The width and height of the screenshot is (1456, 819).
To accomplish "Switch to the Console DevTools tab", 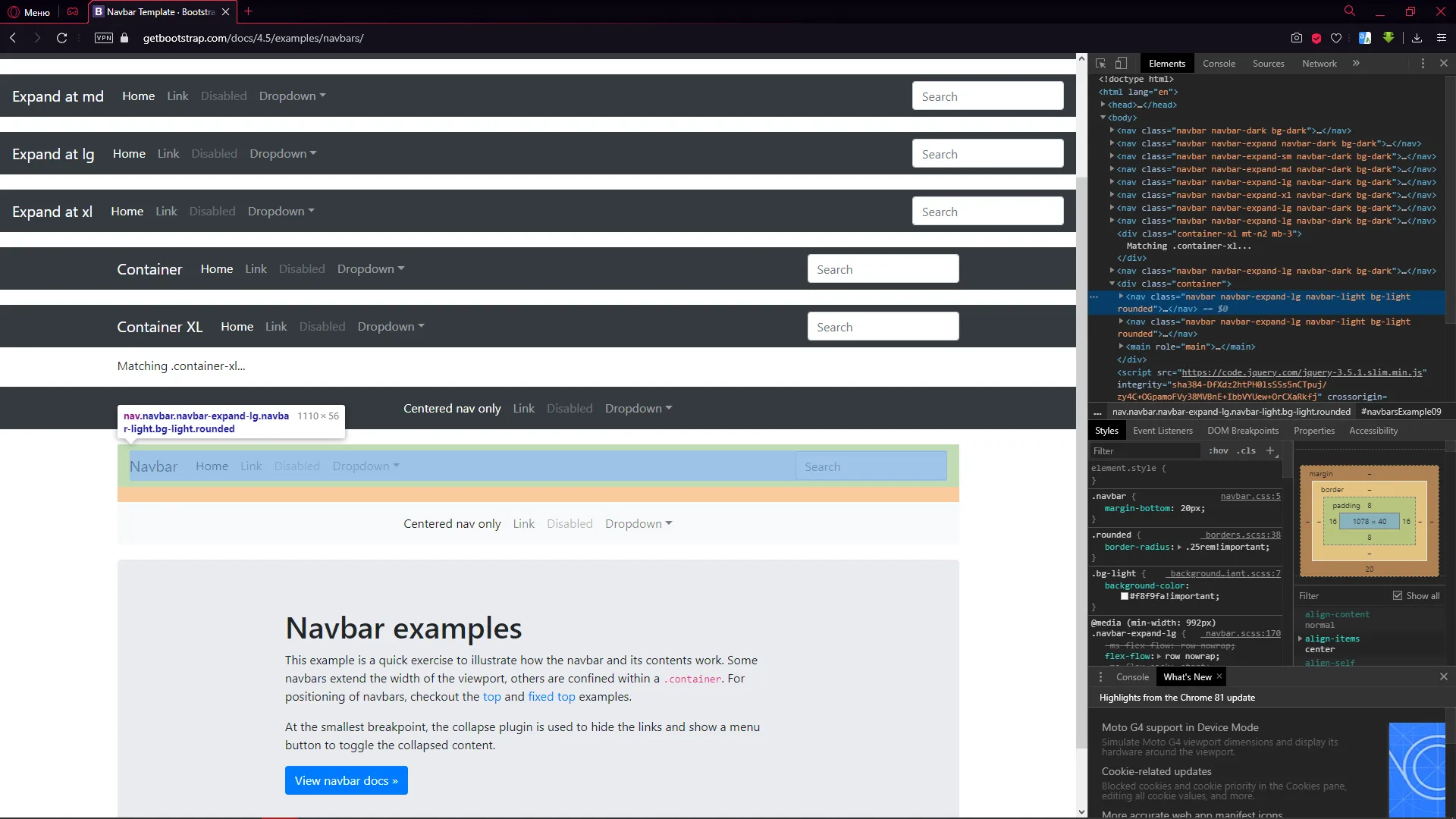I will (x=1219, y=64).
